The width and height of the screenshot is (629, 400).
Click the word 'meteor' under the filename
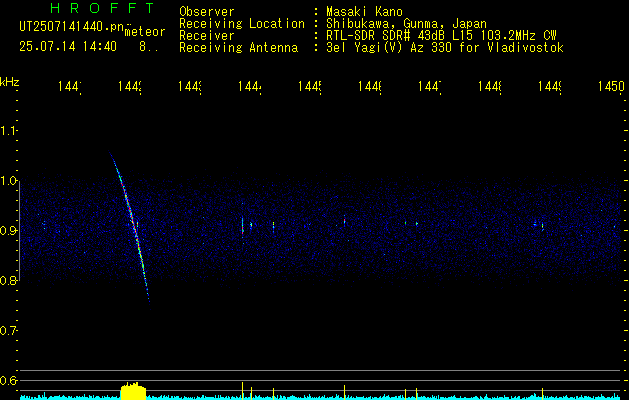pos(145,32)
